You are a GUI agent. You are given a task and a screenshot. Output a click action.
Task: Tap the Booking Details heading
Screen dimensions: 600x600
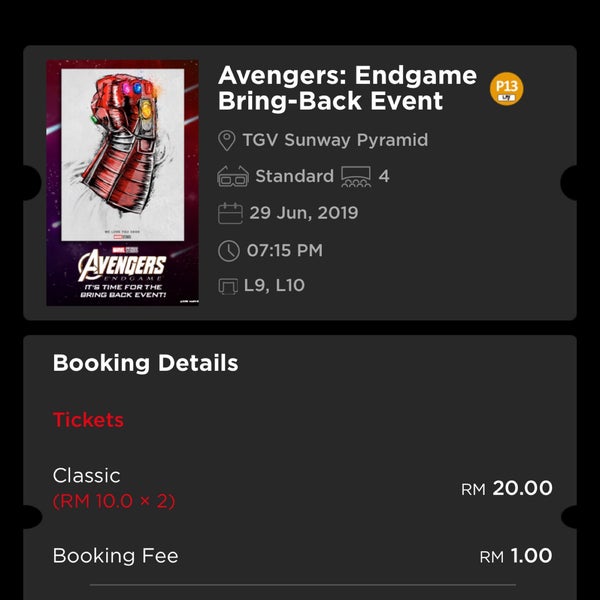pos(145,363)
